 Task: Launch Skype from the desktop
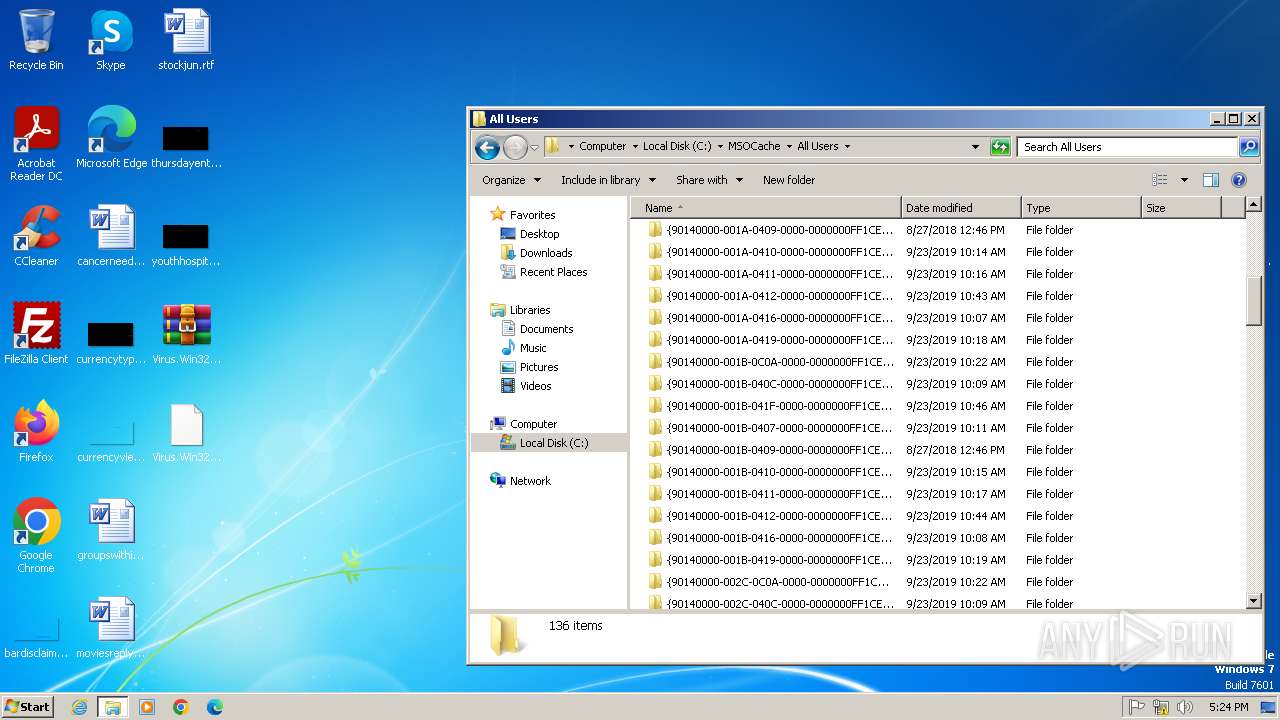click(x=111, y=40)
